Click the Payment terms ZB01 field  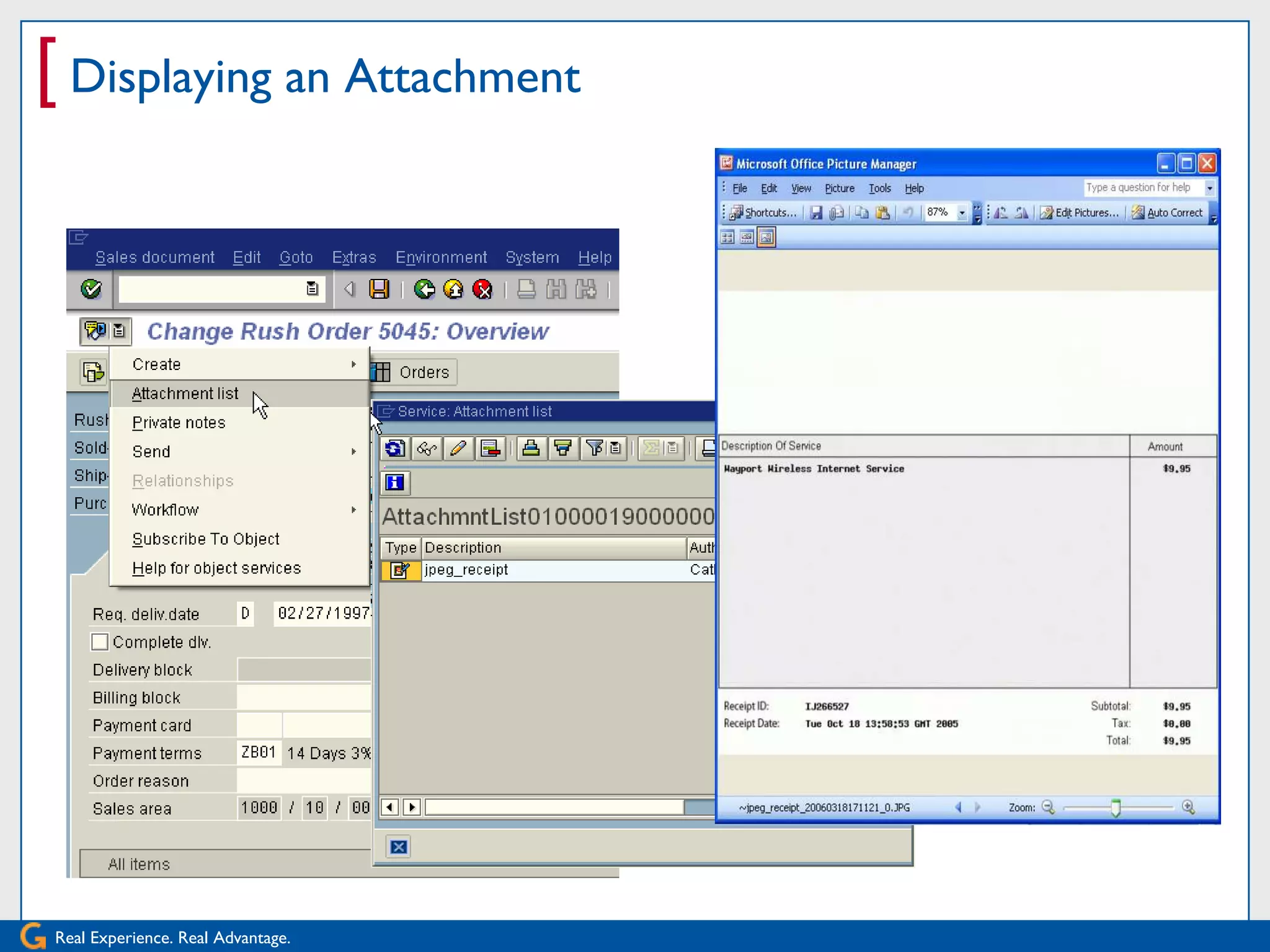pos(259,752)
